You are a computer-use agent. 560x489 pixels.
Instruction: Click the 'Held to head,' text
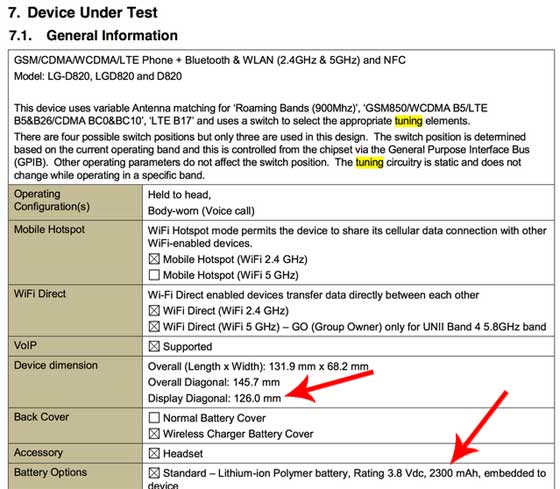point(180,195)
